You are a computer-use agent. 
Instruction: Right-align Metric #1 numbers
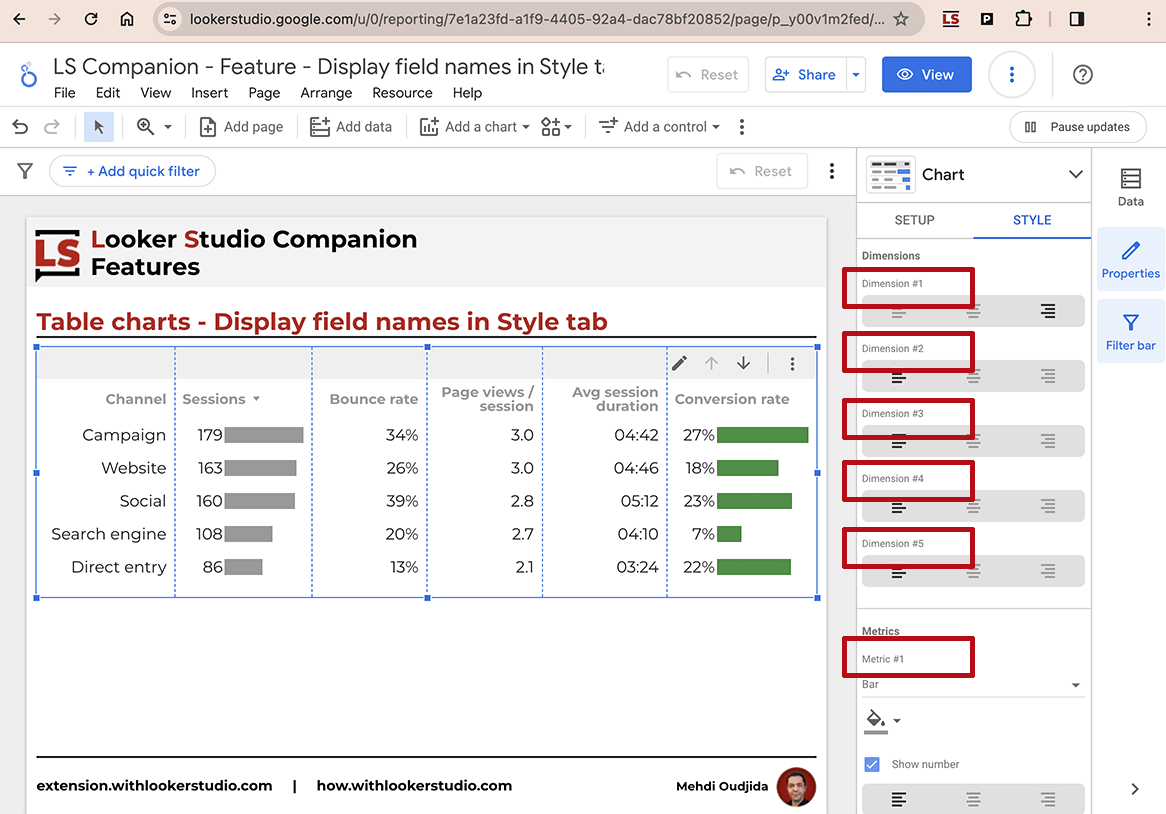click(1047, 800)
